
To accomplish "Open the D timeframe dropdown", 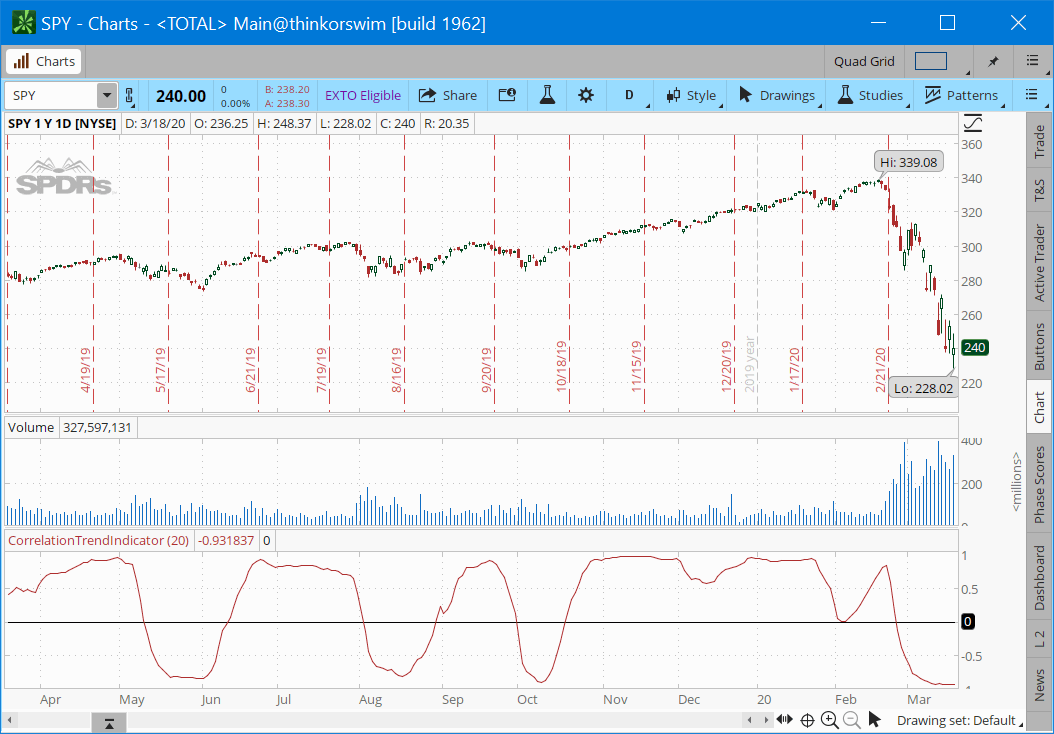I will pos(629,95).
